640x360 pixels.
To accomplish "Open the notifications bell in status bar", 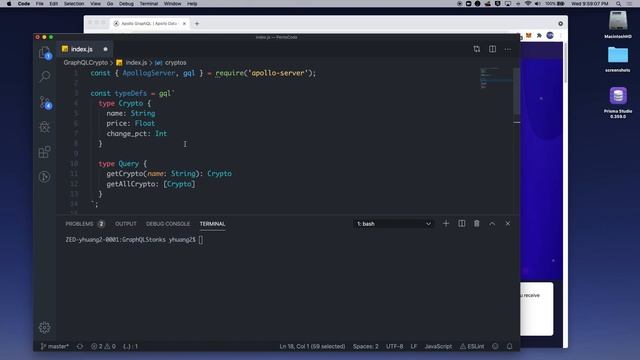I will point(509,346).
